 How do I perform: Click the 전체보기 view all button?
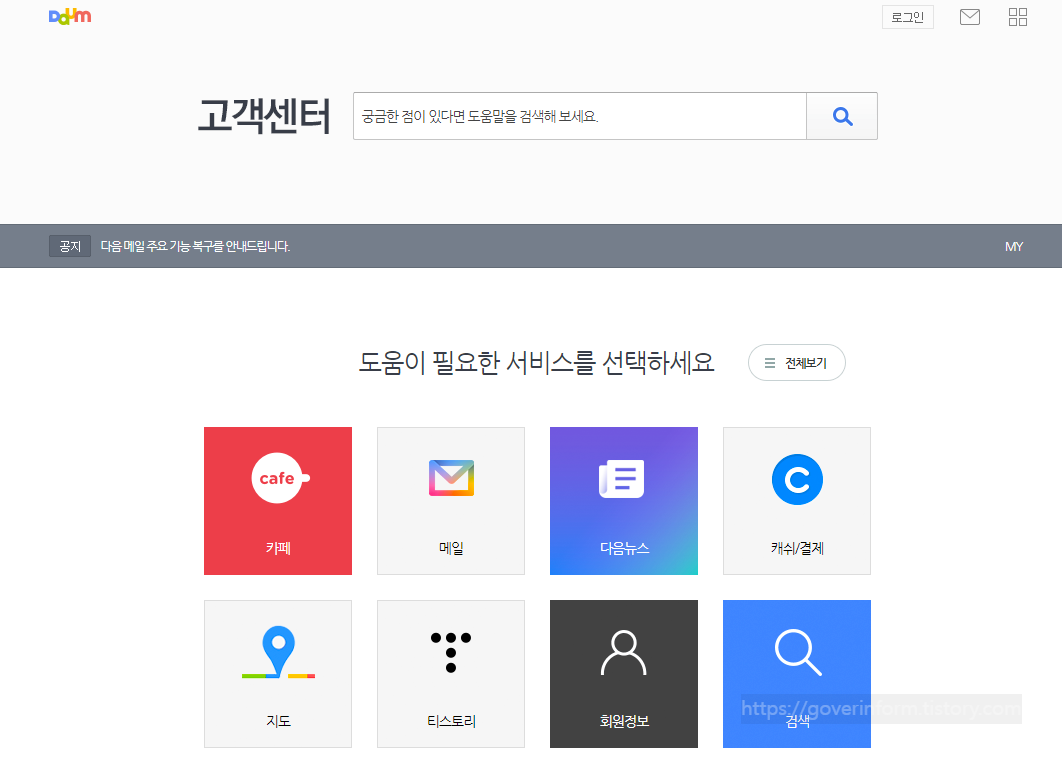[x=796, y=362]
